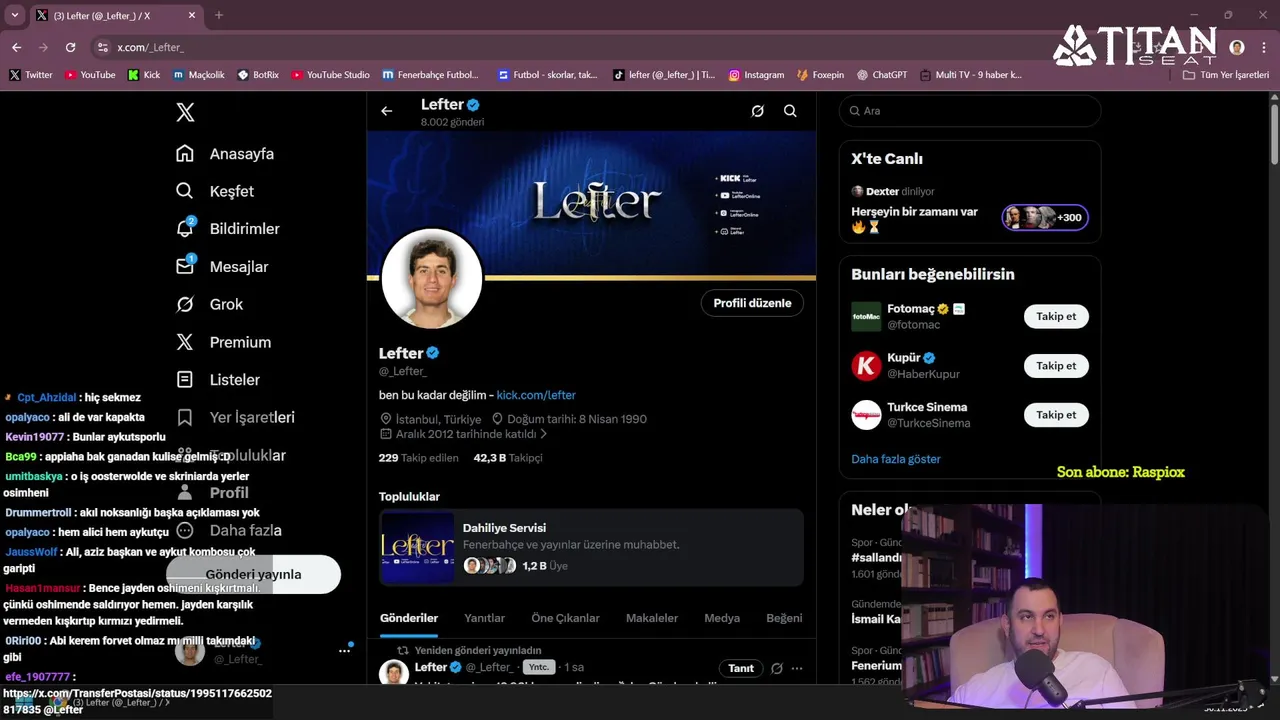Switch to Makaleler tab

point(652,618)
